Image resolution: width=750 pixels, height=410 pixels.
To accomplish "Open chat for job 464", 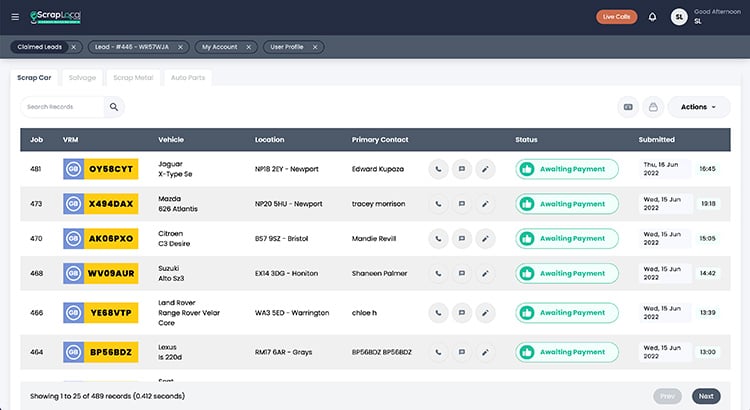I will [462, 352].
